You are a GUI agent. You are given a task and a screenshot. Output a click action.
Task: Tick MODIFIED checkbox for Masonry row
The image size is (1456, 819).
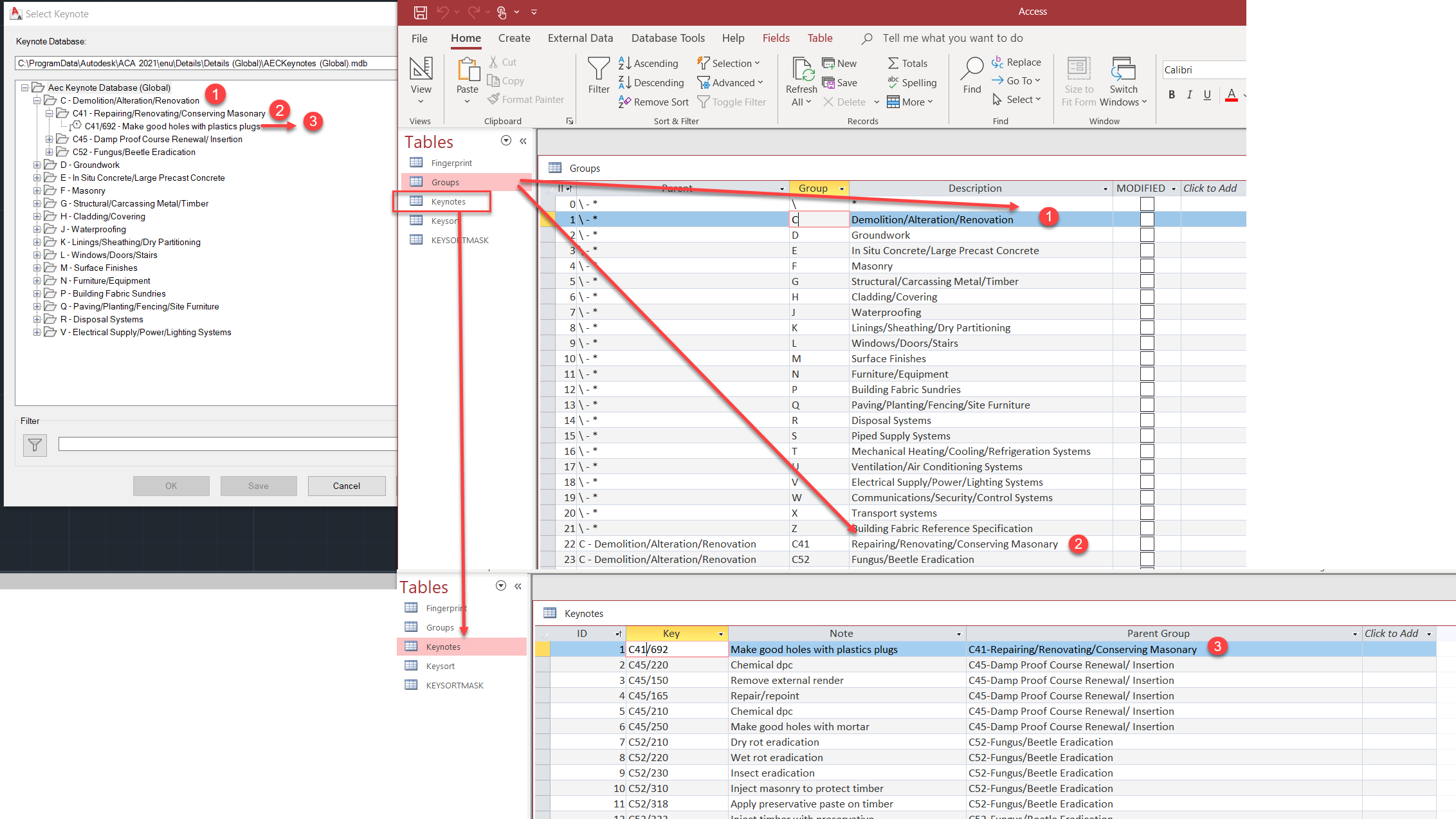tap(1147, 266)
